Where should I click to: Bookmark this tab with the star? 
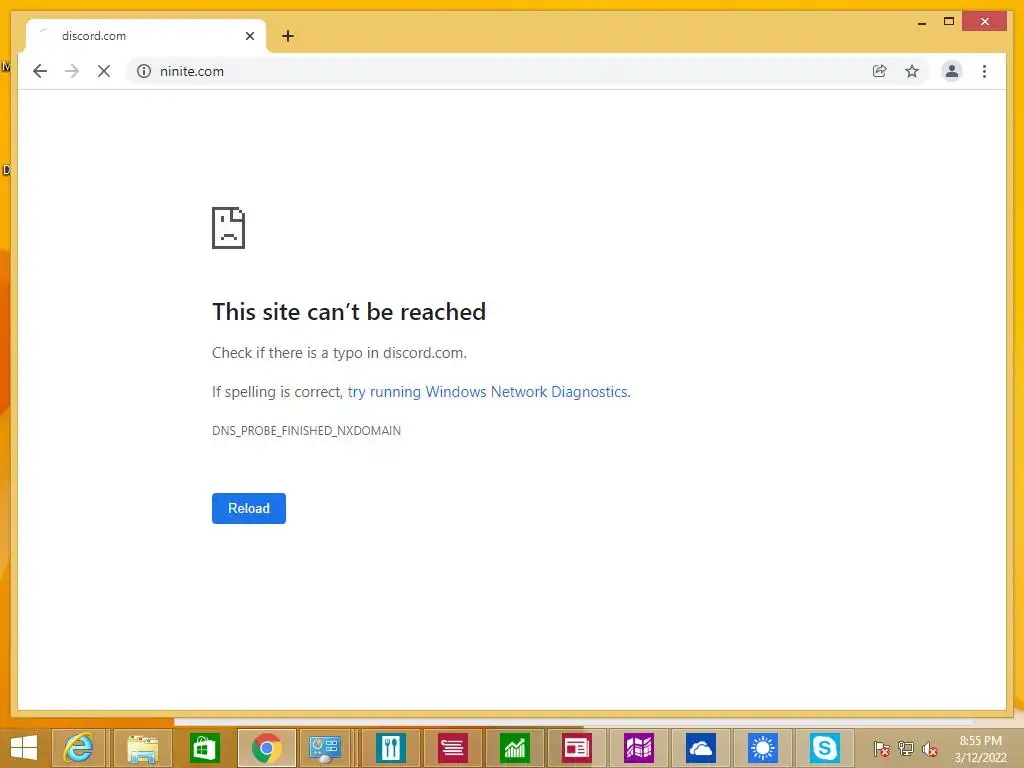912,71
